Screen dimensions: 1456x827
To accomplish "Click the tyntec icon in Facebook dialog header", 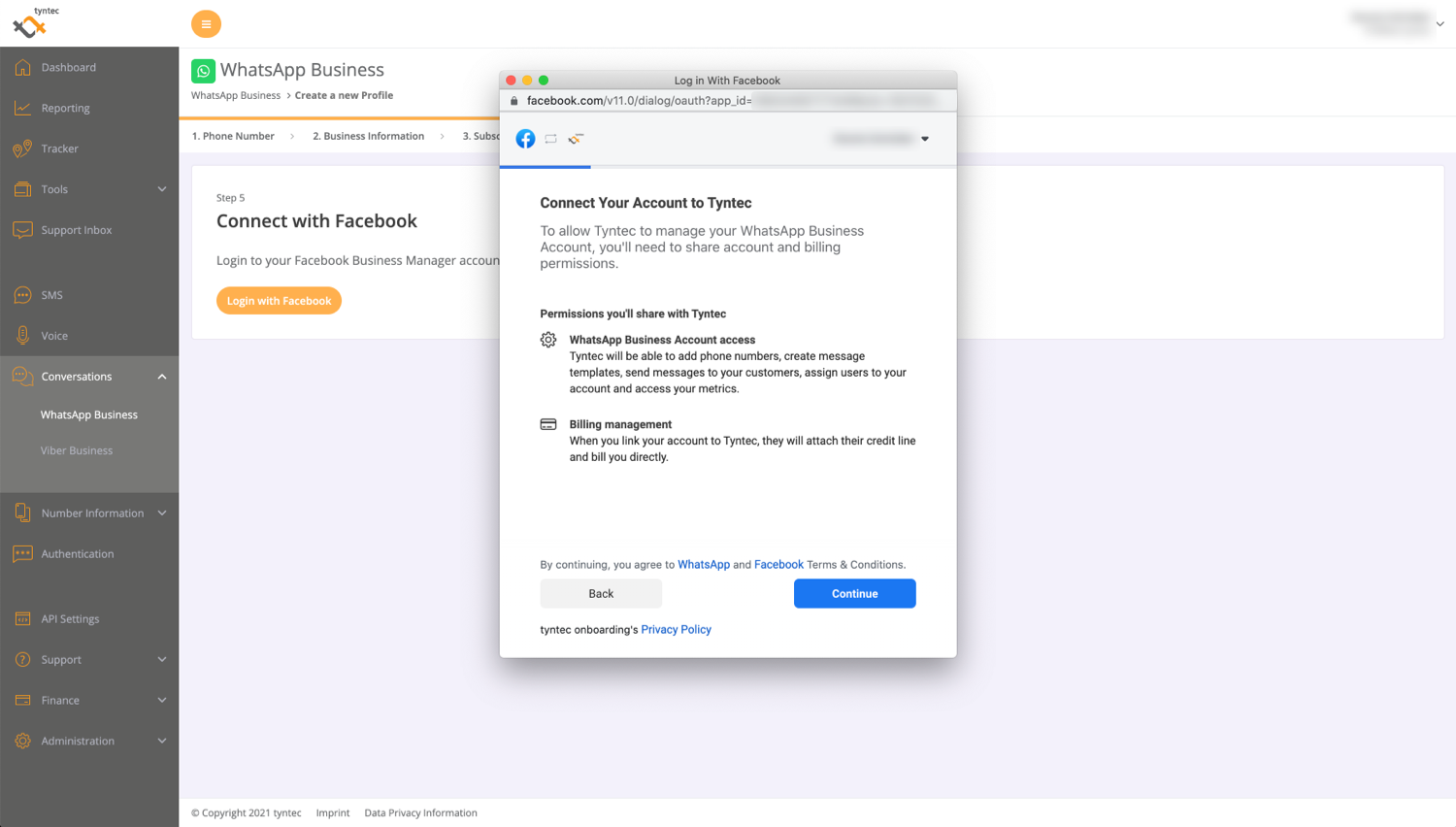I will 576,139.
